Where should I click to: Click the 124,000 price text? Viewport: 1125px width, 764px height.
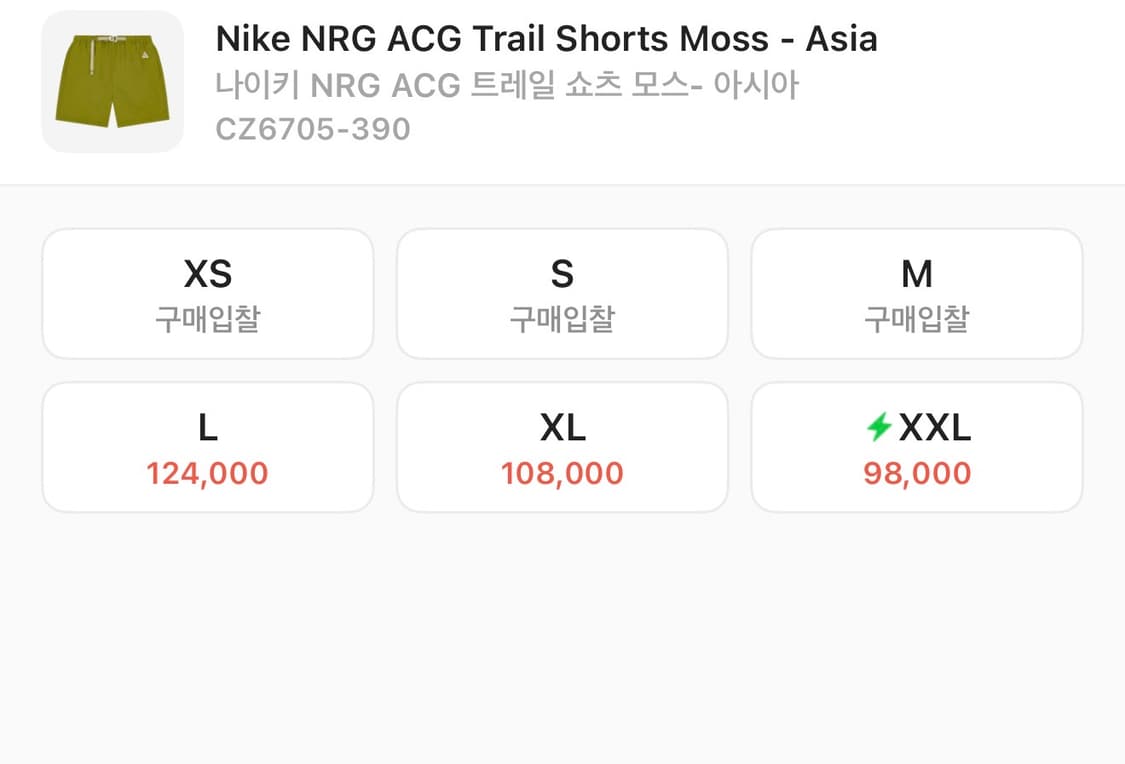click(x=207, y=473)
